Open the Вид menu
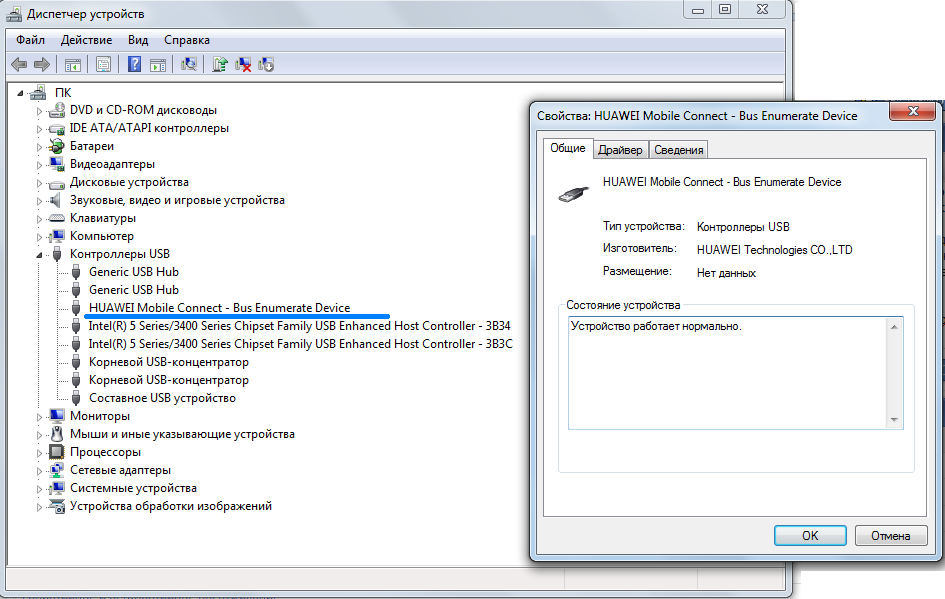Viewport: 945px width, 599px height. (138, 40)
